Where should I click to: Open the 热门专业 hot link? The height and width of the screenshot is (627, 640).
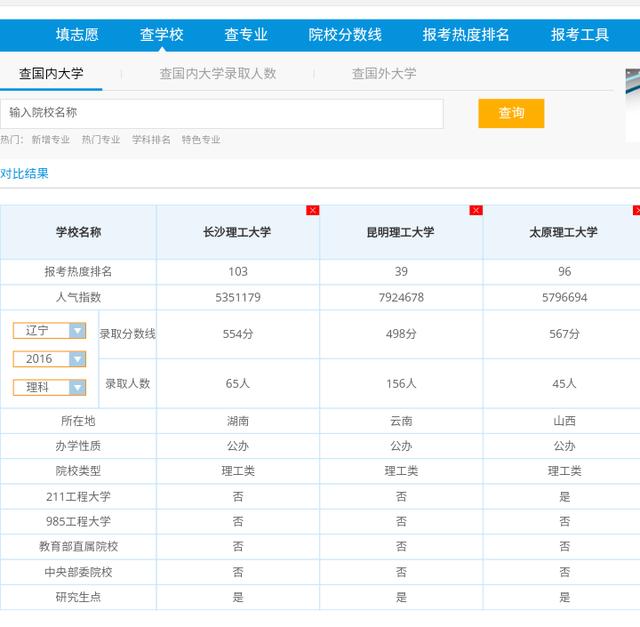[x=101, y=140]
